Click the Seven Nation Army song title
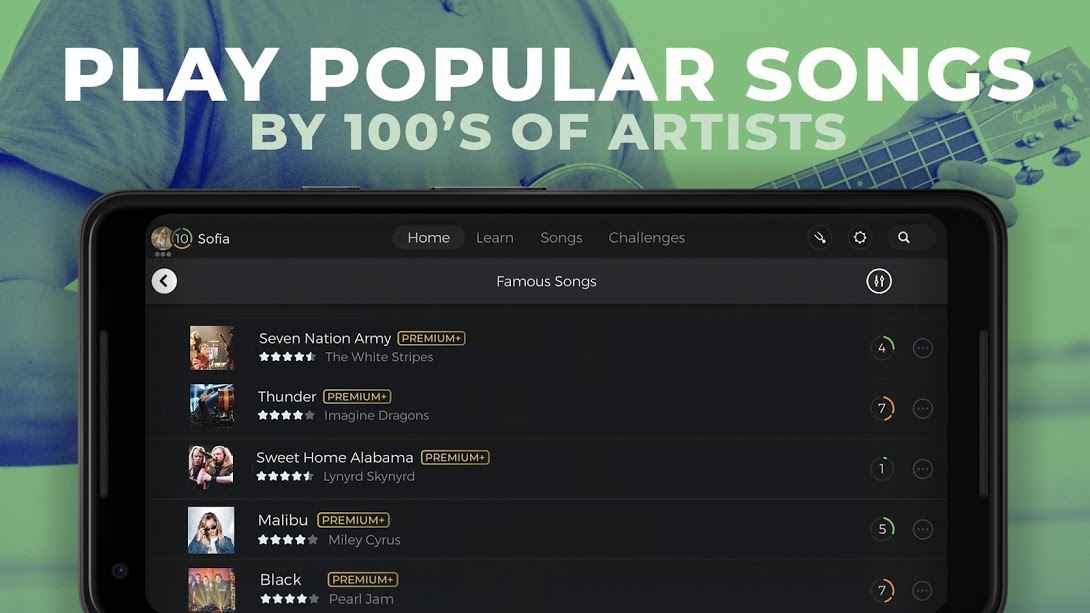Screen dimensions: 1090x613 [x=325, y=338]
